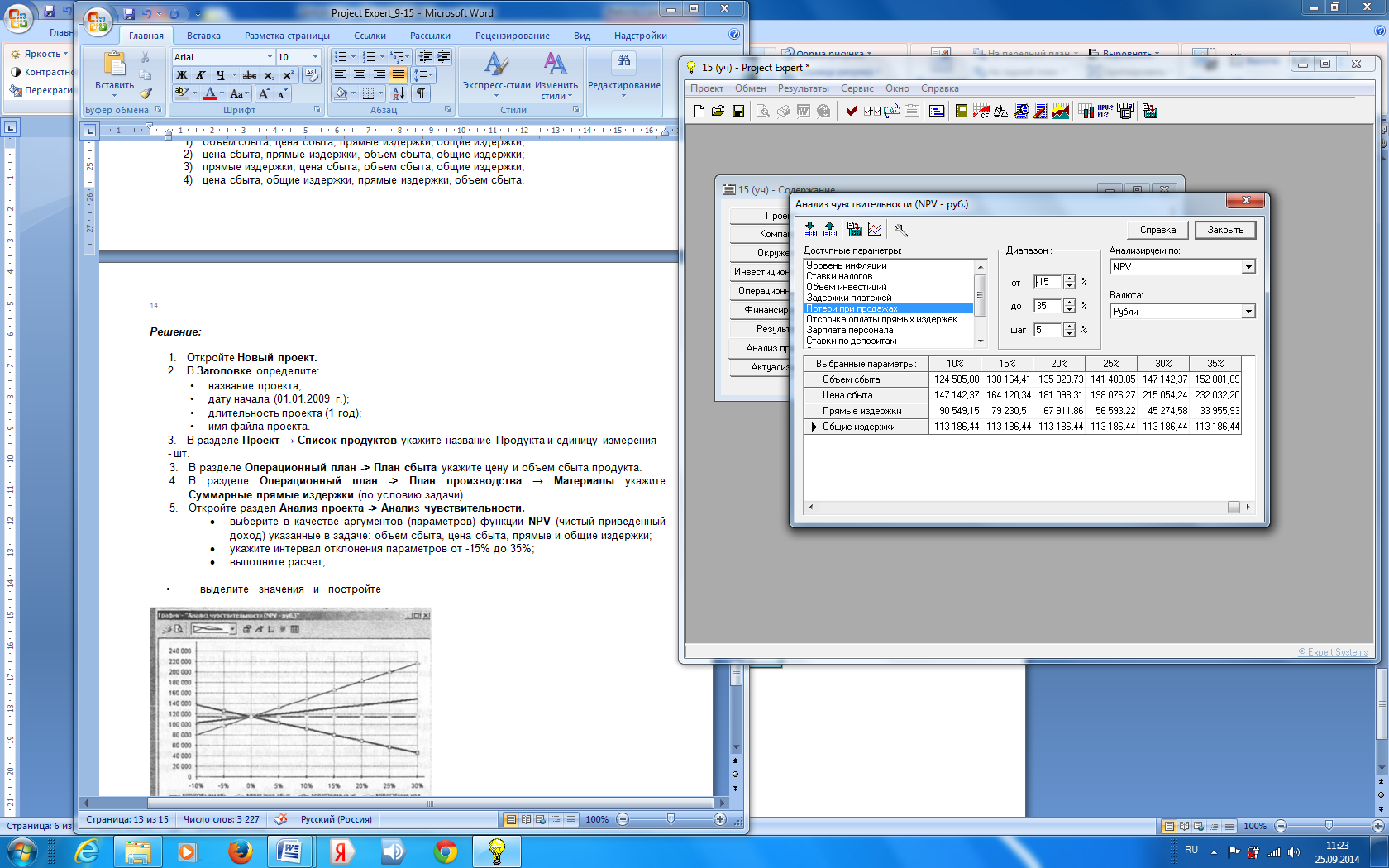This screenshot has height=868, width=1389.
Task: Open wrench settings icon in dialog
Action: tap(901, 230)
